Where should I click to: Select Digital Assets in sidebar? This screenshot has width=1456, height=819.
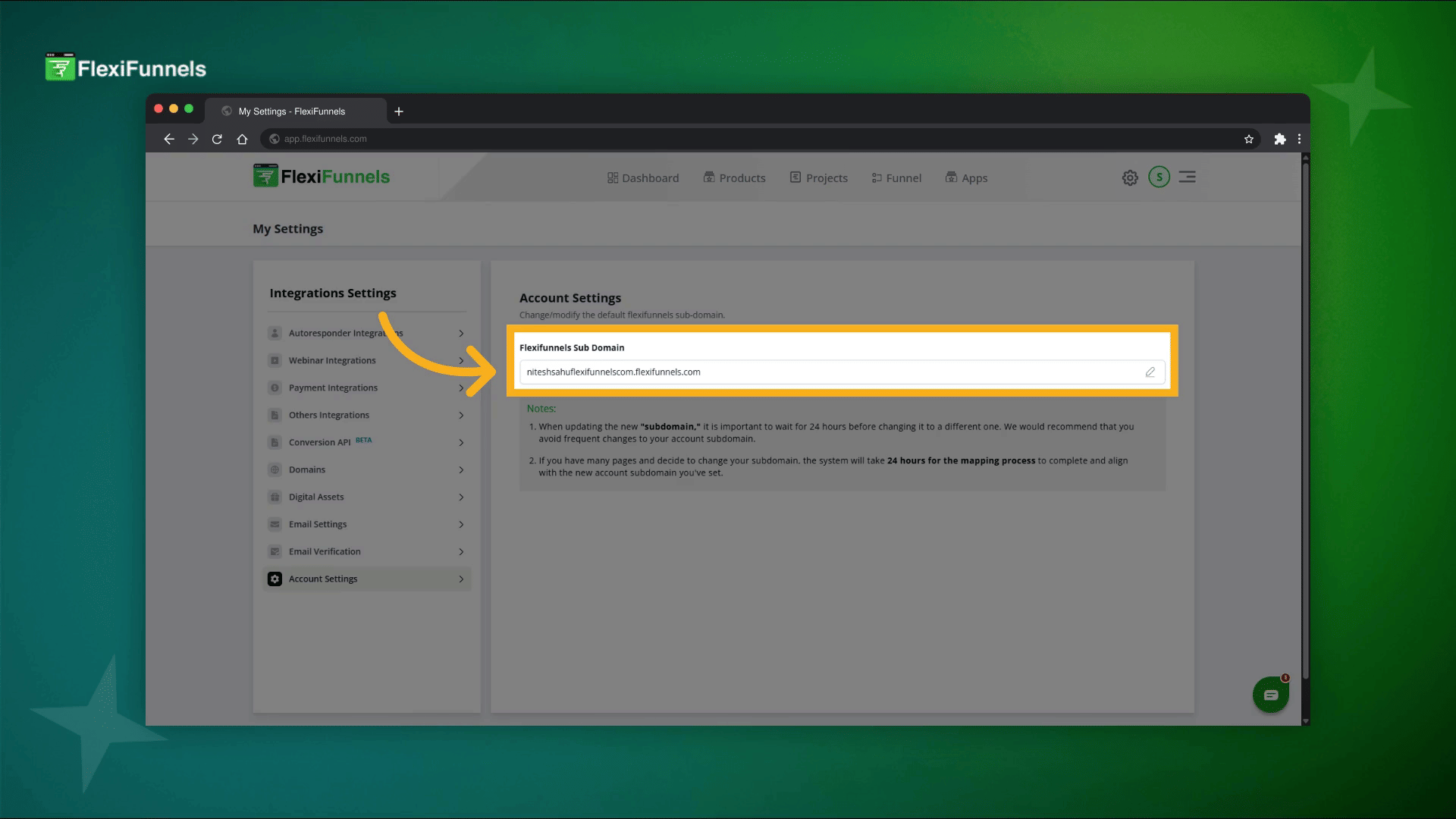(316, 497)
